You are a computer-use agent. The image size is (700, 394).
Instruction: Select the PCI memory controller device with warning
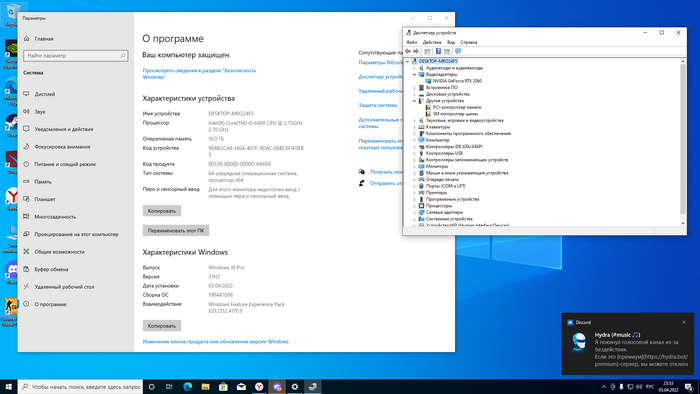point(457,107)
